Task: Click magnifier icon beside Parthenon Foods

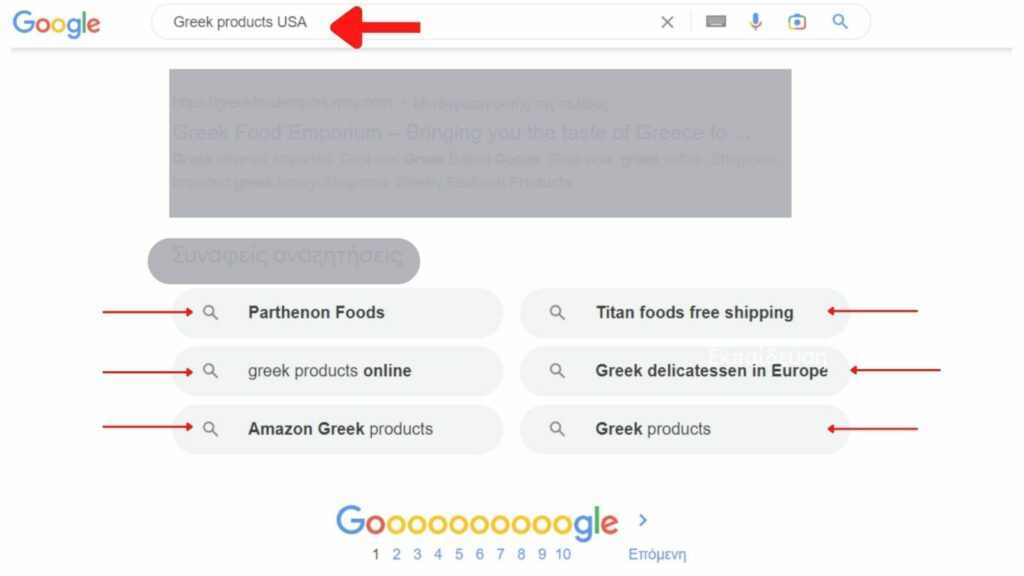Action: tap(210, 312)
